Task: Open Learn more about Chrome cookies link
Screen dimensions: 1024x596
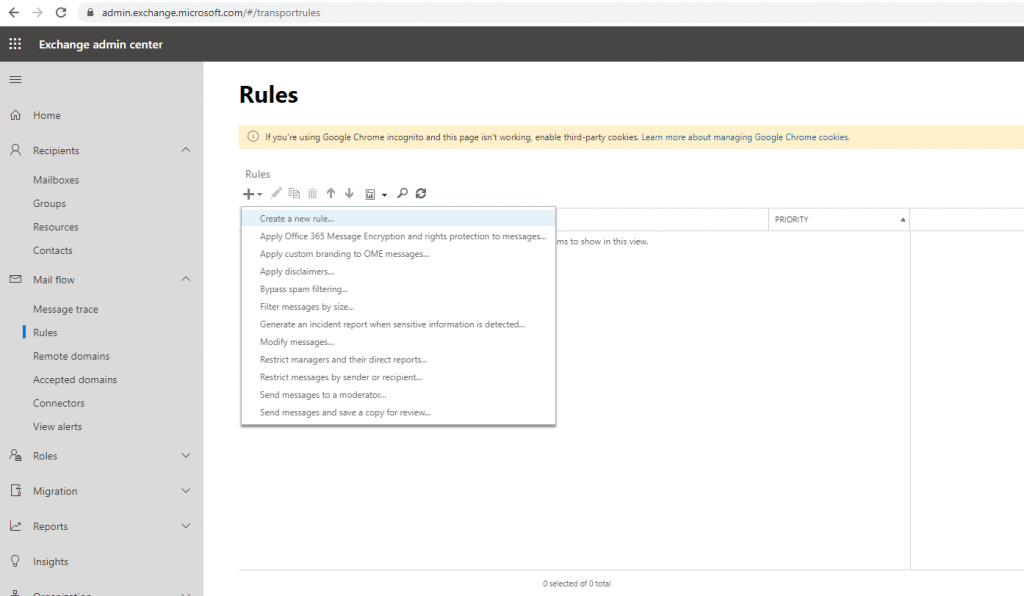Action: tap(745, 137)
